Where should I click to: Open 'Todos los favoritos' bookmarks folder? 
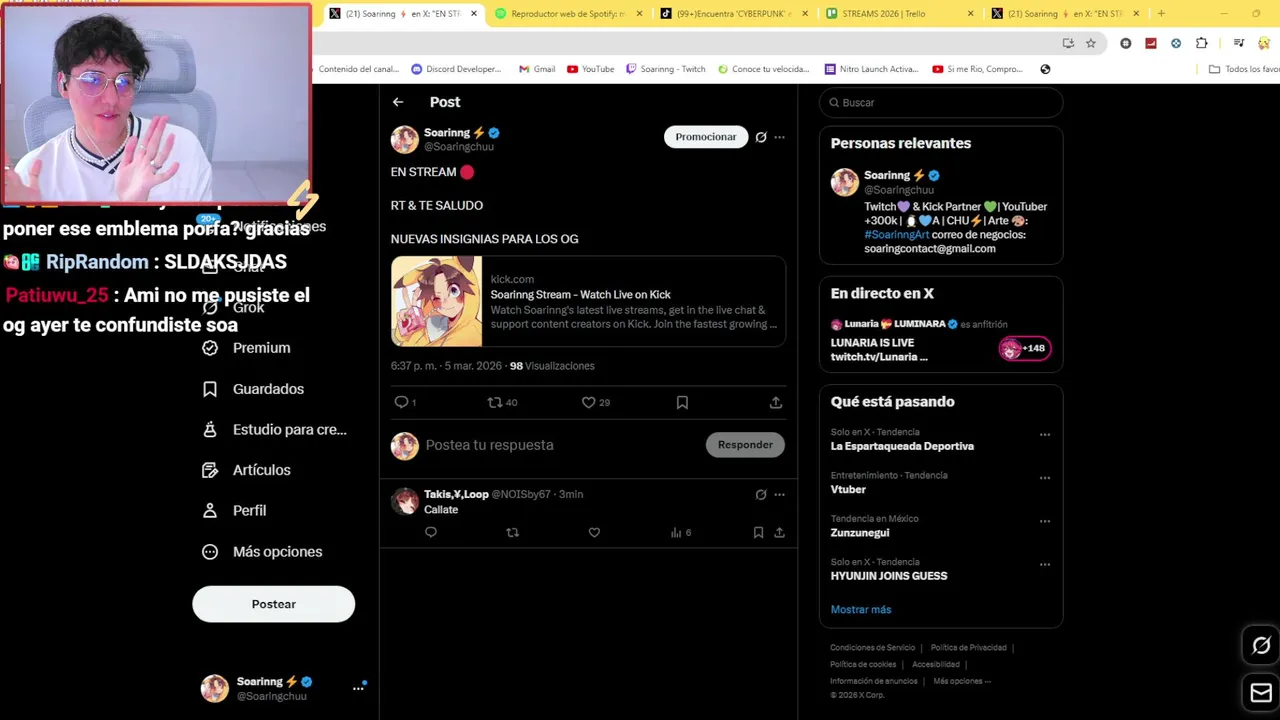(1244, 69)
